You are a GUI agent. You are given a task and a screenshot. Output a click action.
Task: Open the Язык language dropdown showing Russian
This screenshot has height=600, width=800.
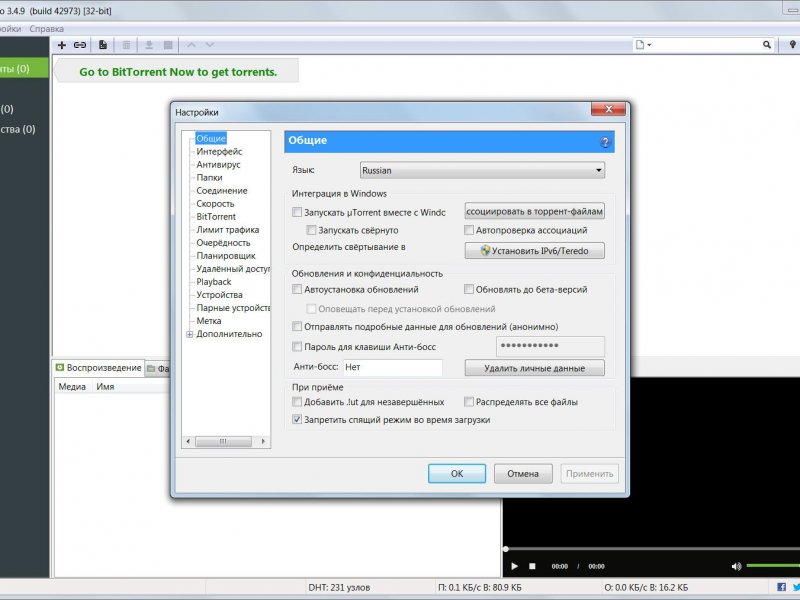(483, 170)
